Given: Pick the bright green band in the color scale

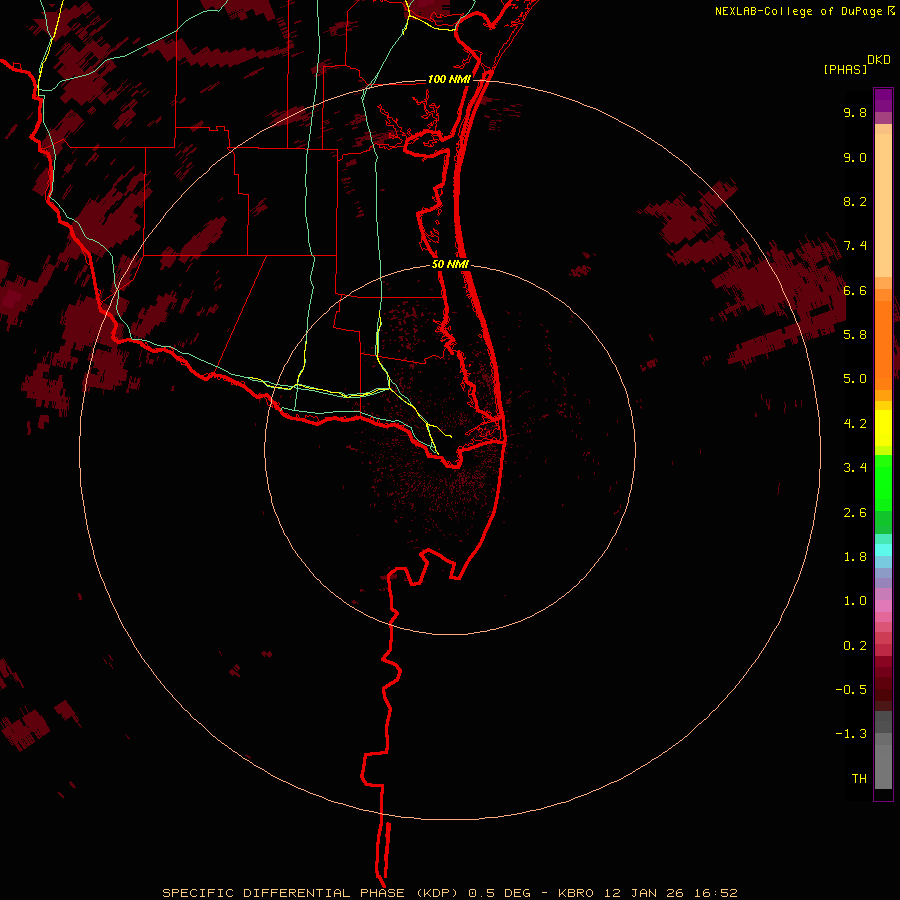Looking at the screenshot, I should (x=883, y=482).
